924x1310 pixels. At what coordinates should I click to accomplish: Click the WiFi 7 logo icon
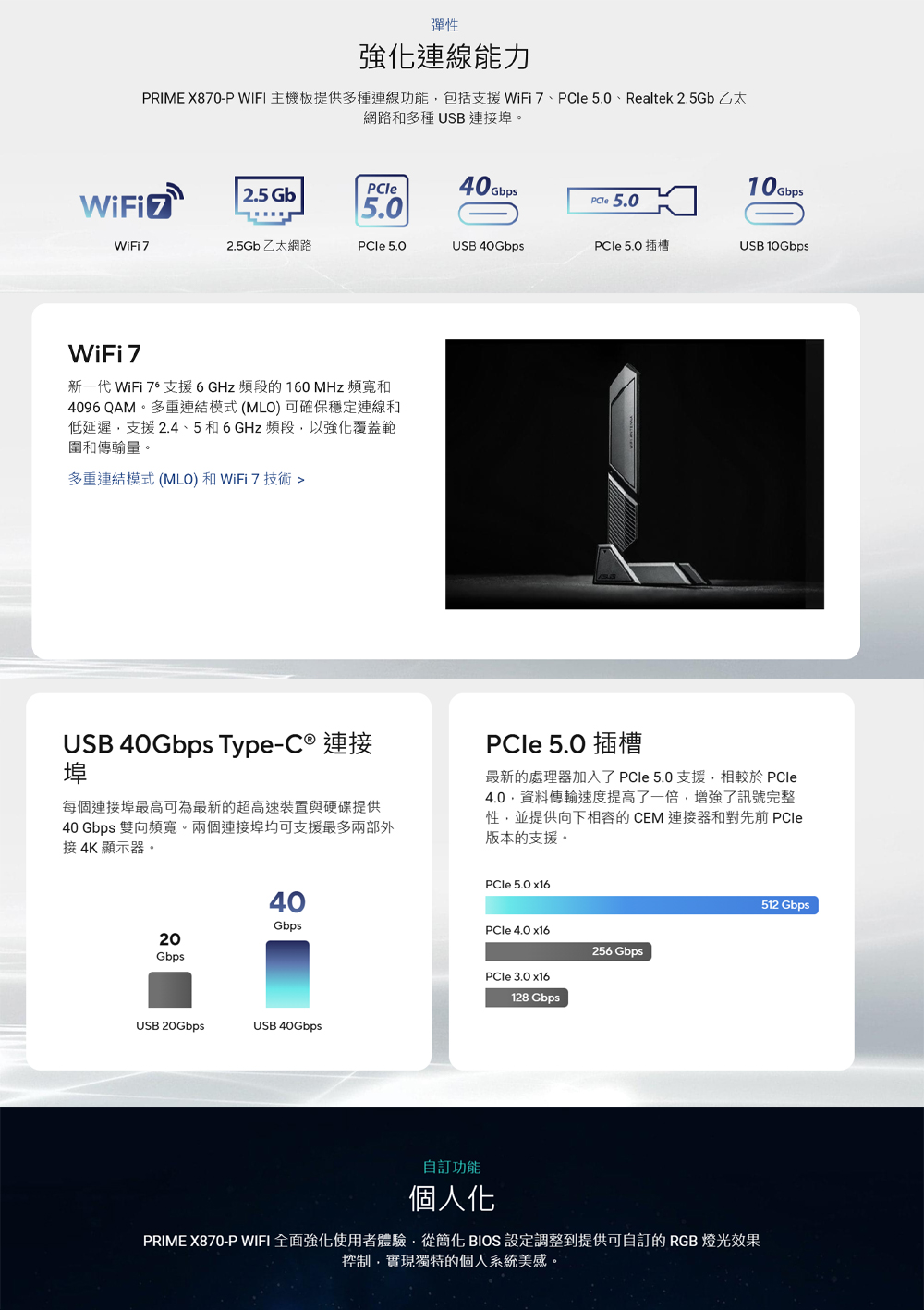click(x=131, y=202)
